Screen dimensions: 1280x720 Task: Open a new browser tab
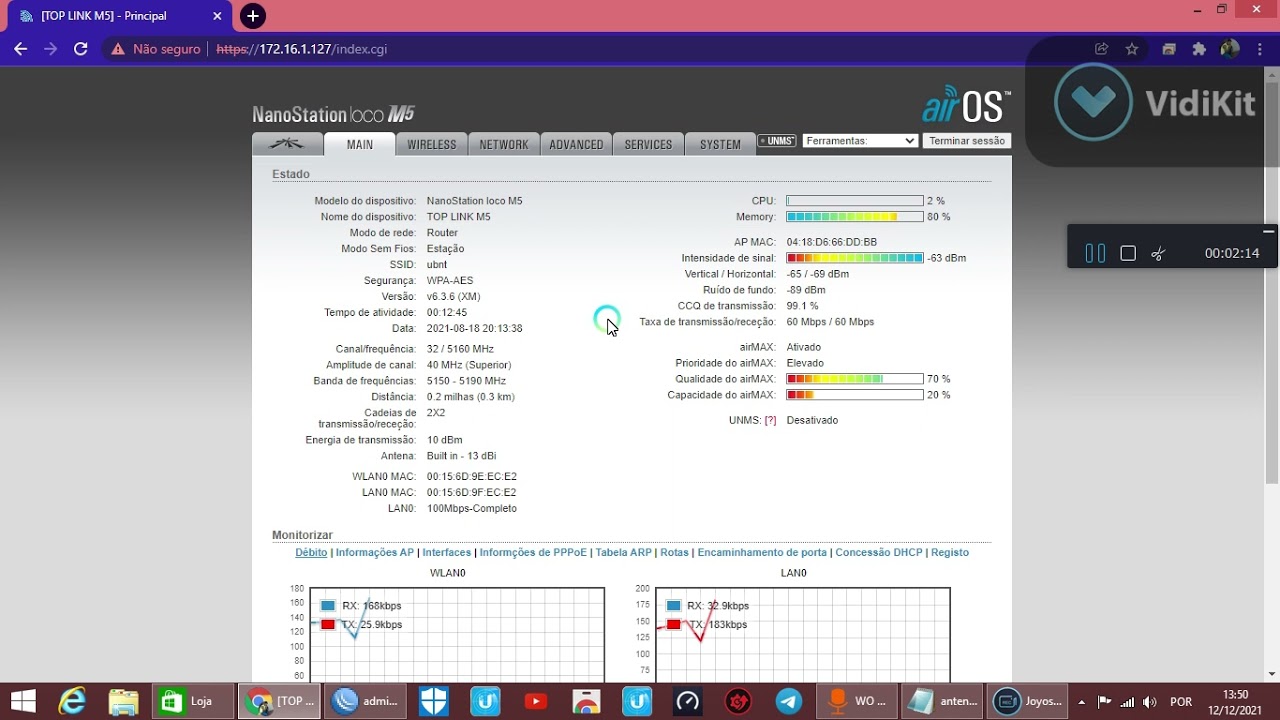253,16
